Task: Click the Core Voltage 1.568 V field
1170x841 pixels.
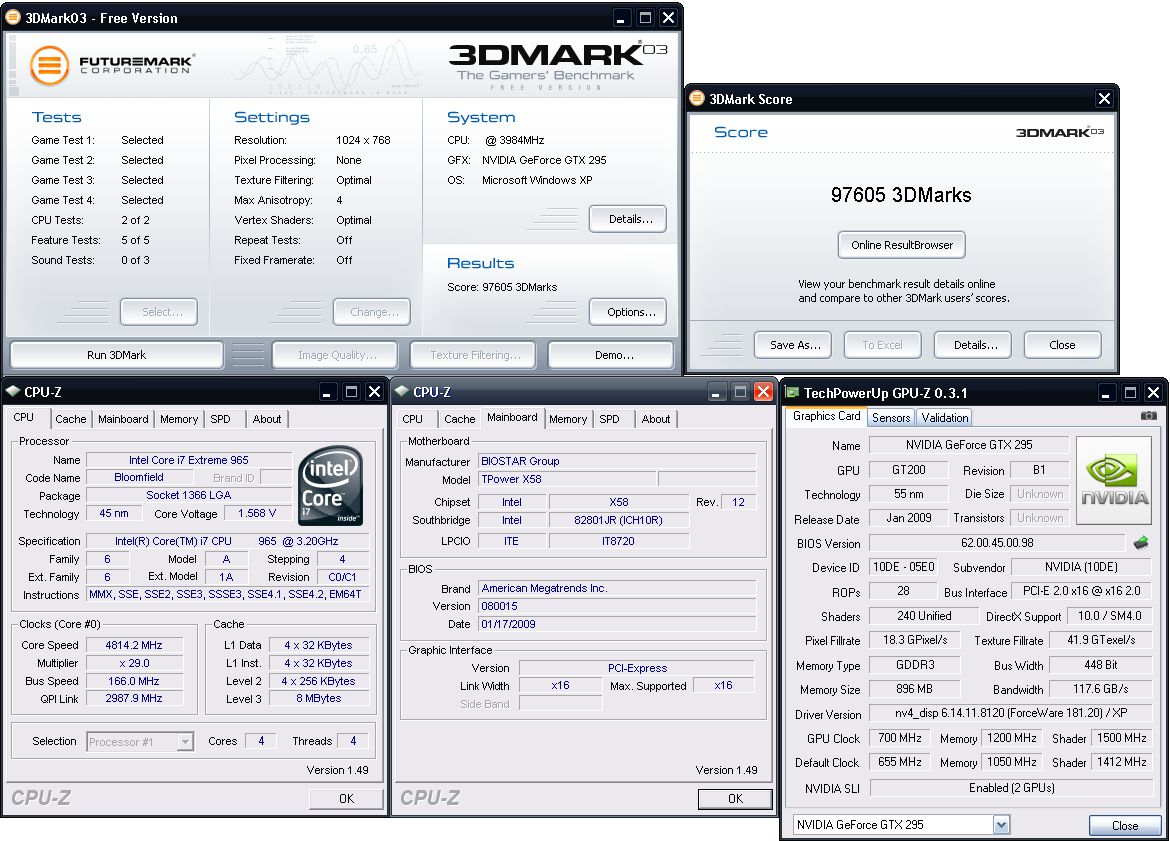Action: [257, 513]
